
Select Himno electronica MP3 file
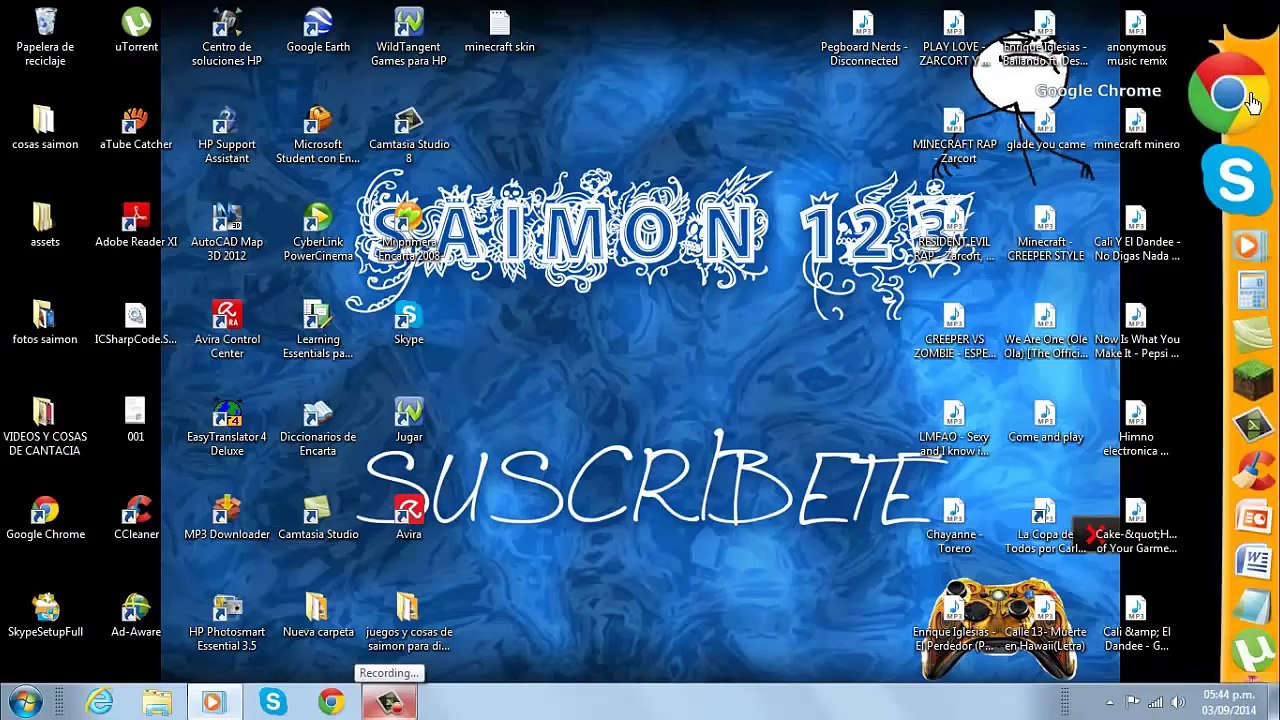[1137, 427]
